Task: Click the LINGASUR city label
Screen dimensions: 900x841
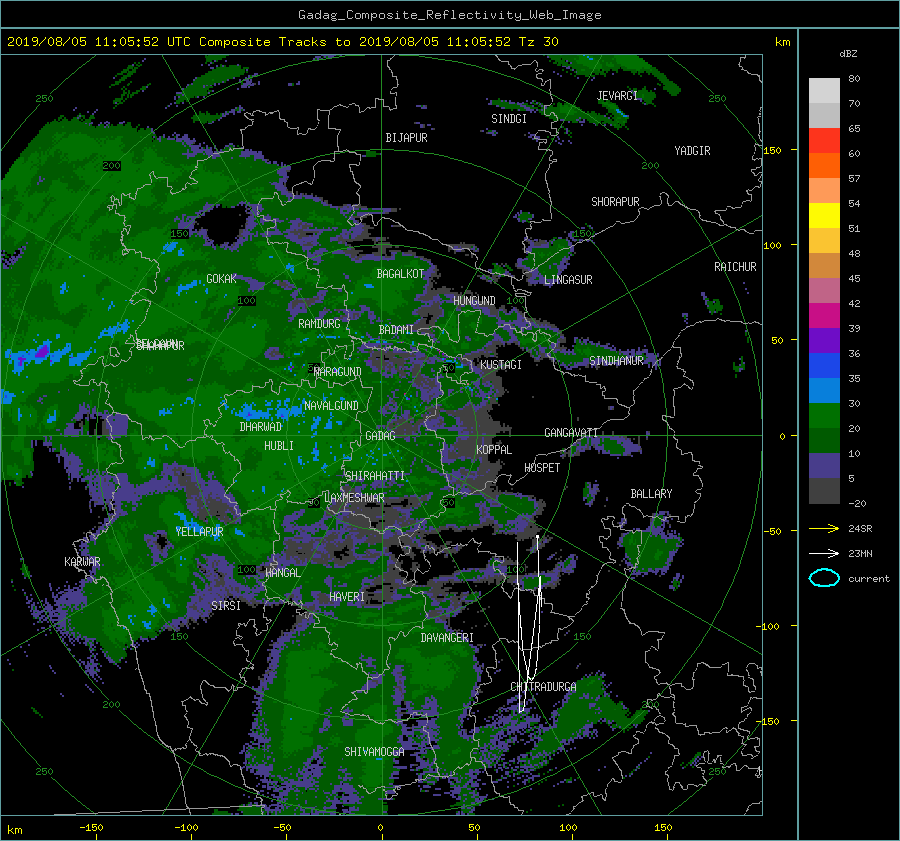Action: [x=568, y=280]
